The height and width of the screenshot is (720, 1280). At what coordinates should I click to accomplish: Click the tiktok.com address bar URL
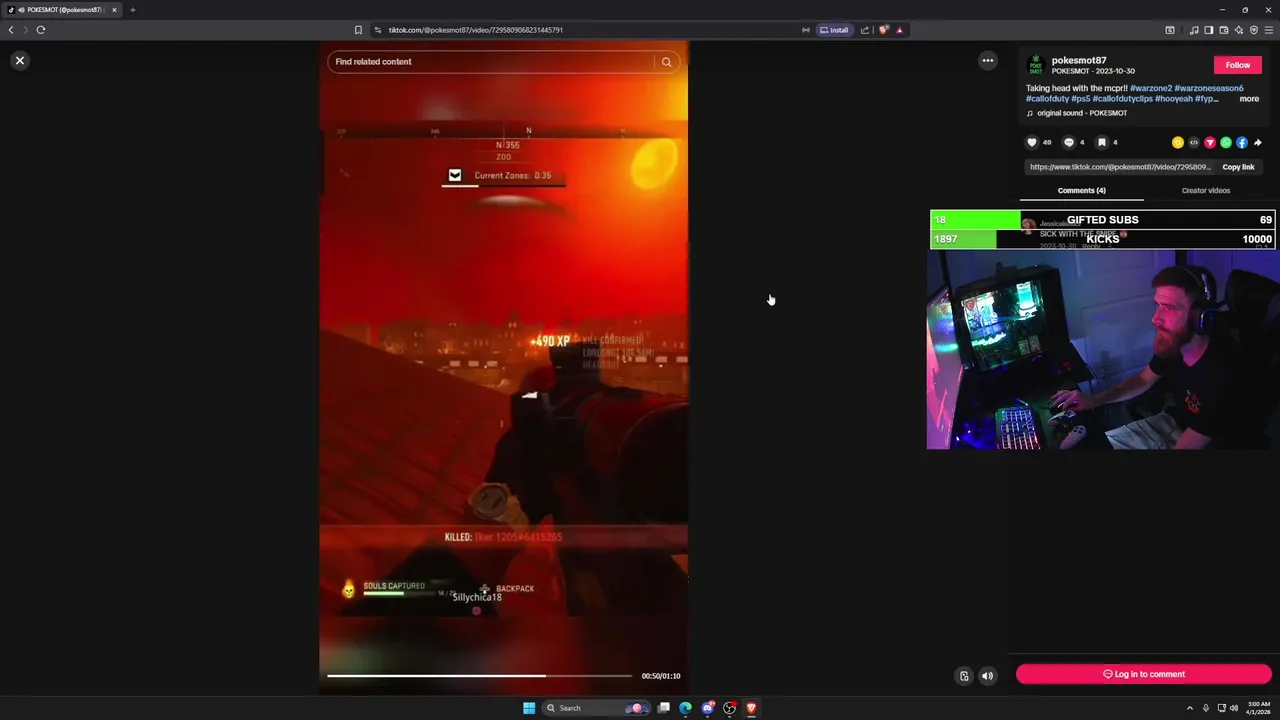476,30
